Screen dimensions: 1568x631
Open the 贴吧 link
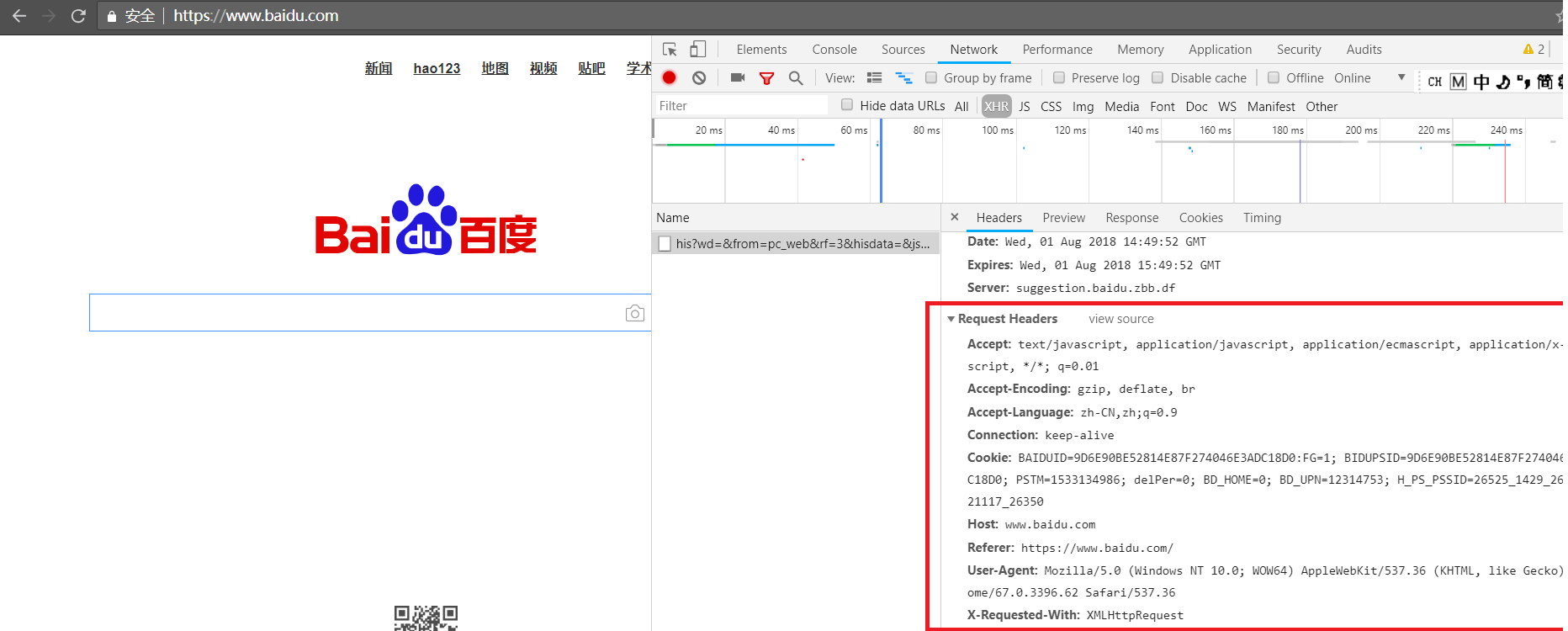tap(591, 68)
